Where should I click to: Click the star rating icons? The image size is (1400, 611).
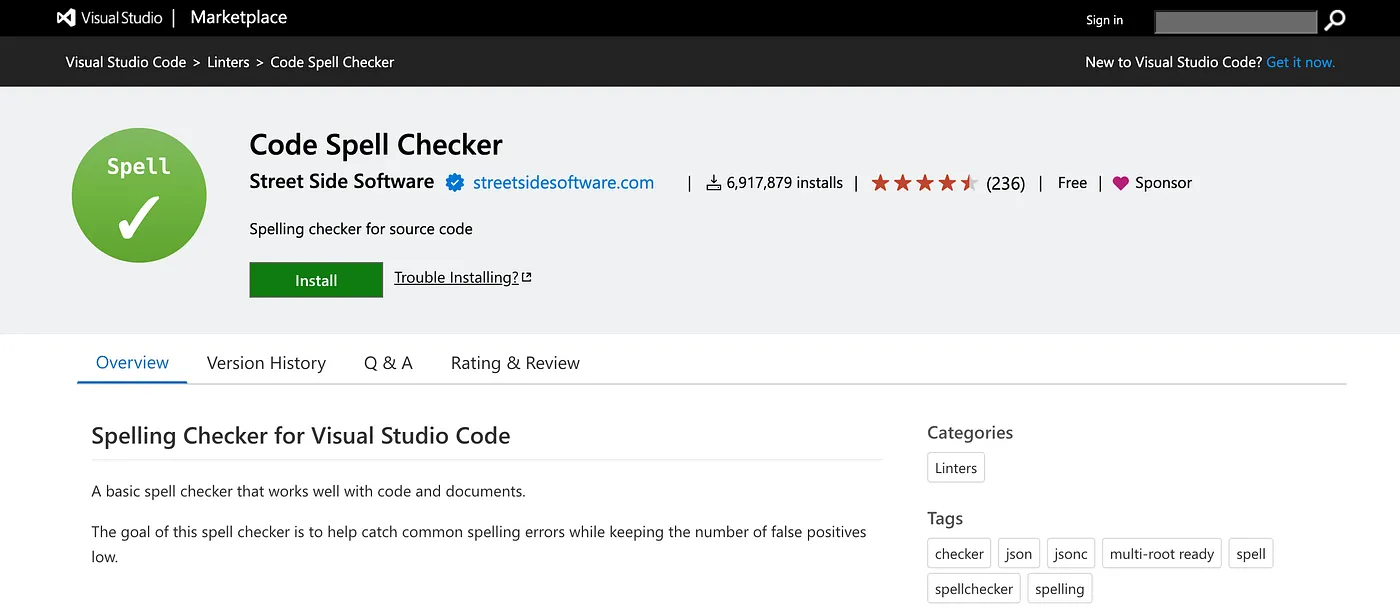tap(924, 183)
